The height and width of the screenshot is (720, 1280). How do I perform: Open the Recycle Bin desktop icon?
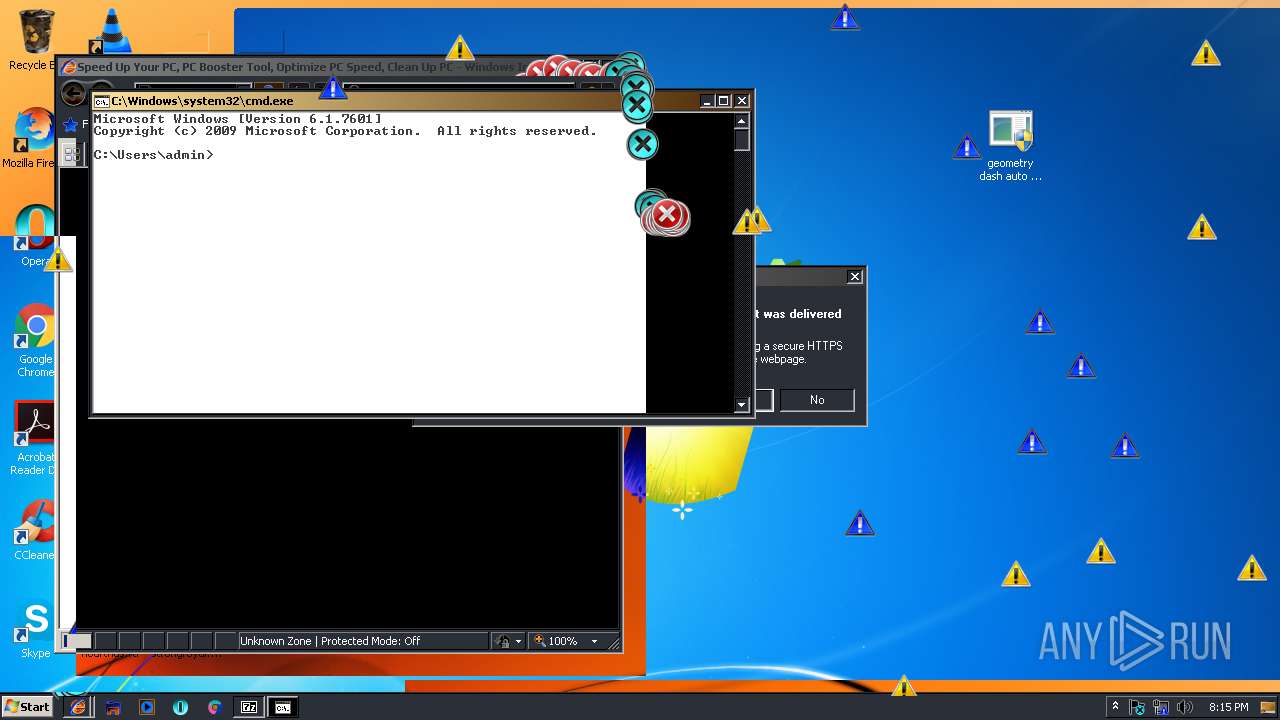pos(34,38)
